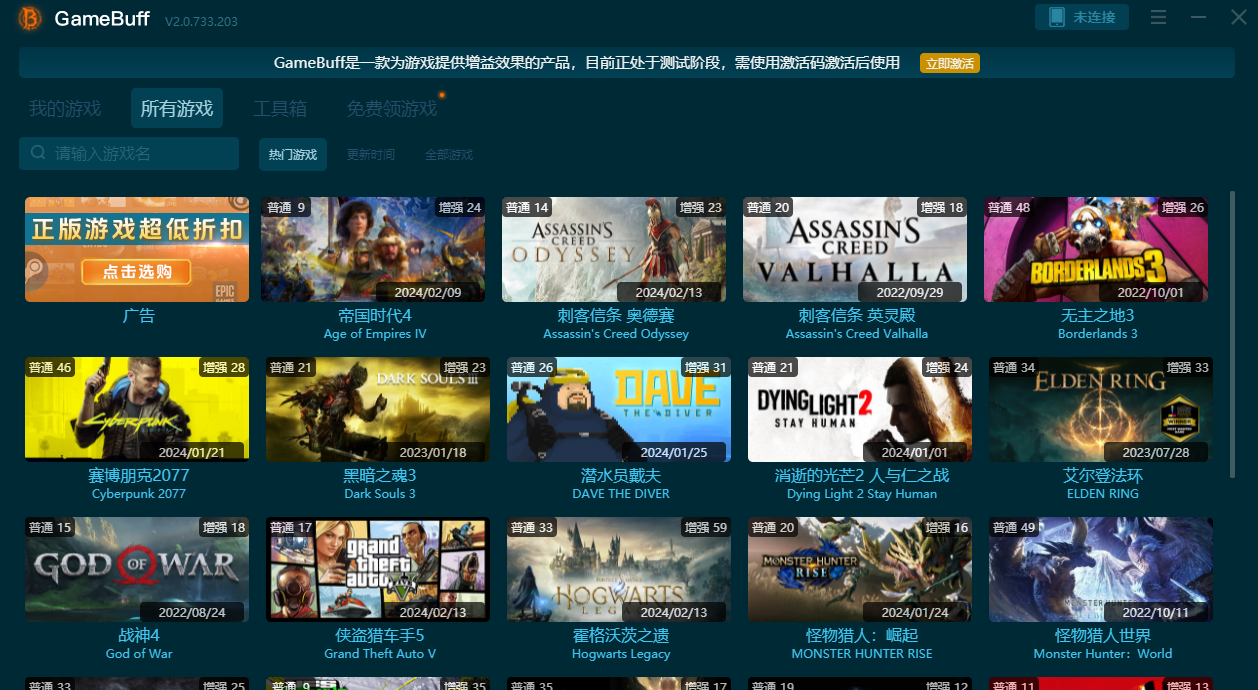Click the 潜水员戴夫 title link

click(621, 475)
